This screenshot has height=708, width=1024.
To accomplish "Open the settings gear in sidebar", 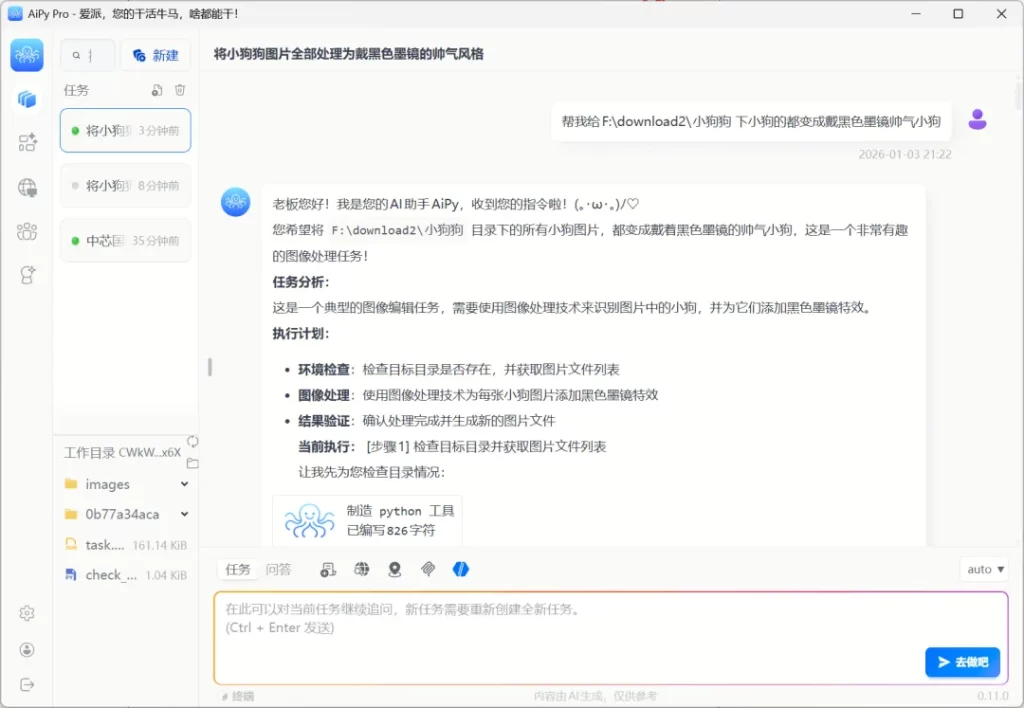I will [27, 613].
